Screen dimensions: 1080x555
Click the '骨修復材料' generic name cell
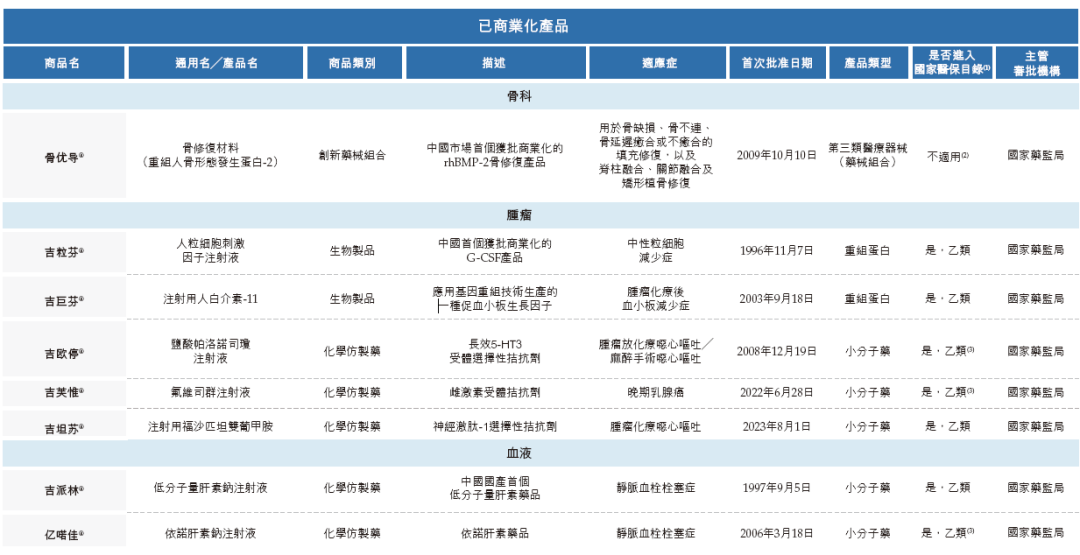click(210, 154)
